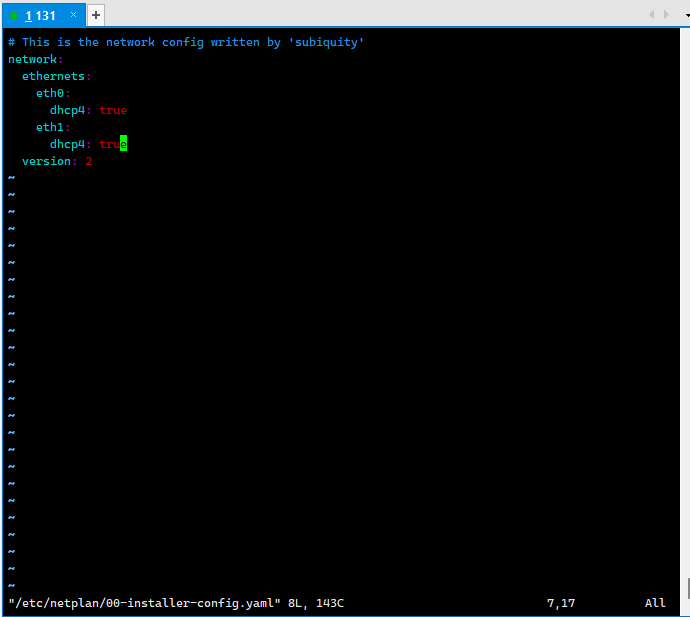Click the comment line mentioning 'subiquity'
The height and width of the screenshot is (617, 690).
[186, 42]
